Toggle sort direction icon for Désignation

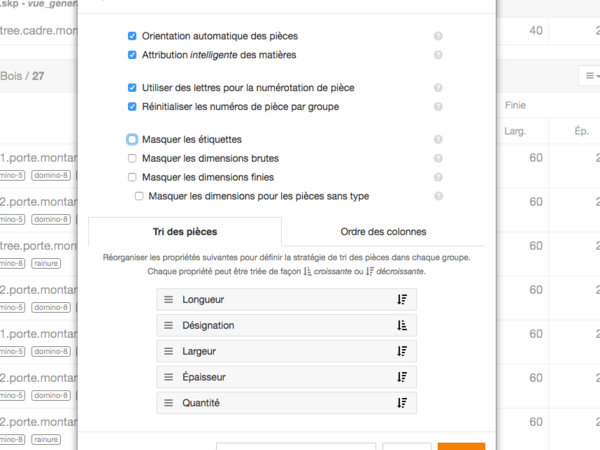pos(402,325)
